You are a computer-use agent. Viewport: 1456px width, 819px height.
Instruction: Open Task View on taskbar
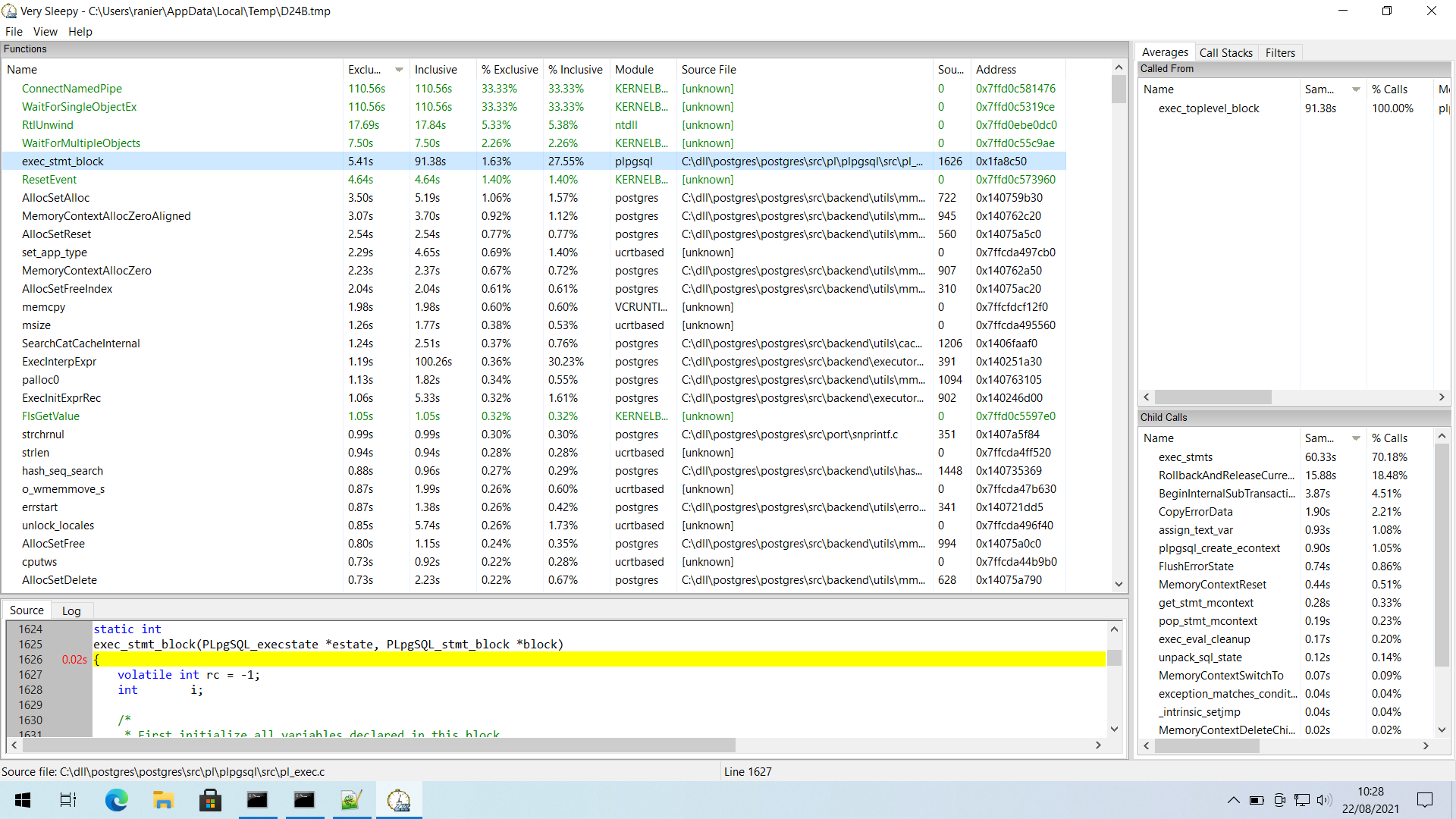(x=68, y=800)
